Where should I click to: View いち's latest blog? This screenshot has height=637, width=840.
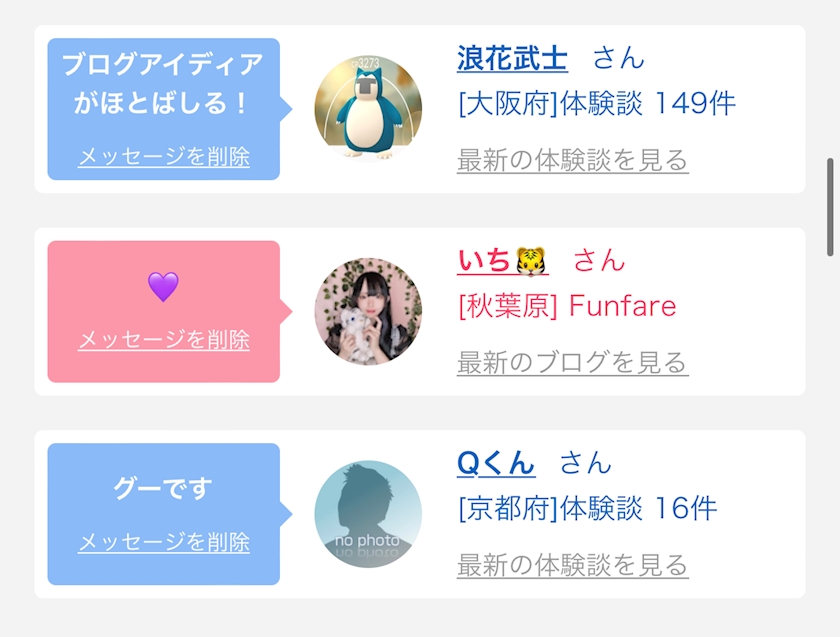point(572,362)
